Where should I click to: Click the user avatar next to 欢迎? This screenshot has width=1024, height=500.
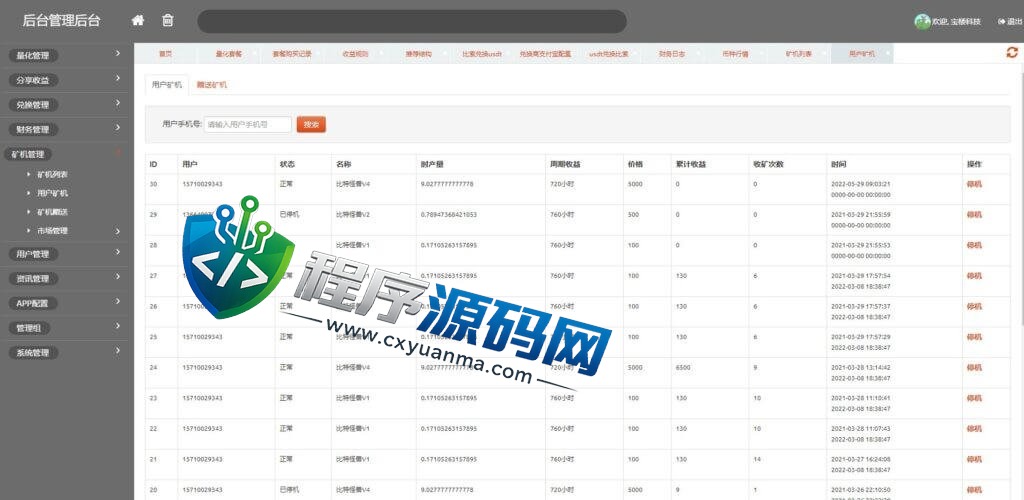[921, 22]
